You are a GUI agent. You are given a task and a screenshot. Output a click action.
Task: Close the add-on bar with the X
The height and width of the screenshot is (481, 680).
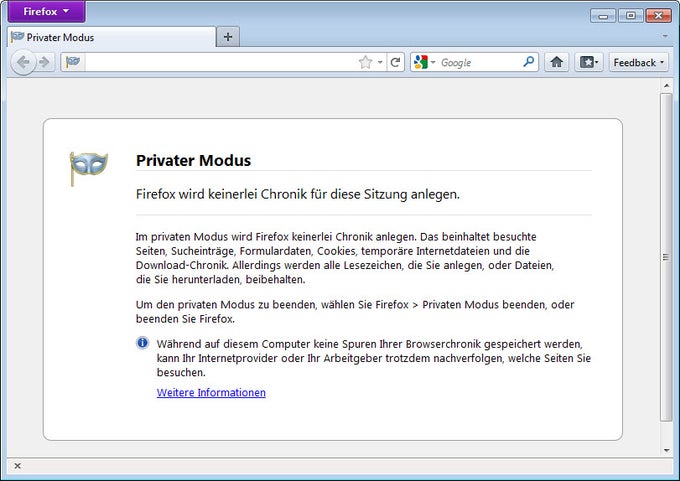(x=17, y=466)
